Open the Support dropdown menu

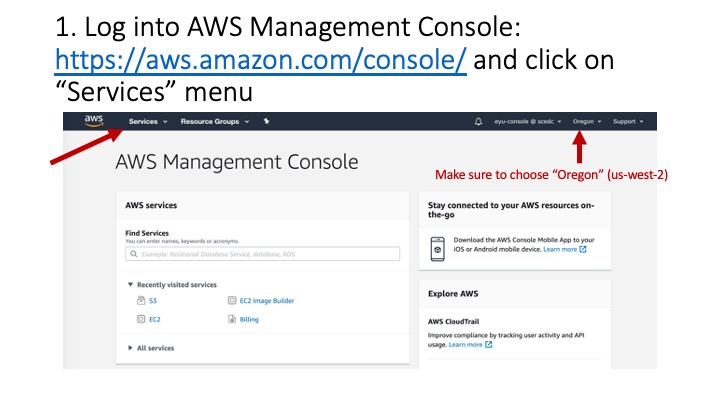click(x=627, y=121)
